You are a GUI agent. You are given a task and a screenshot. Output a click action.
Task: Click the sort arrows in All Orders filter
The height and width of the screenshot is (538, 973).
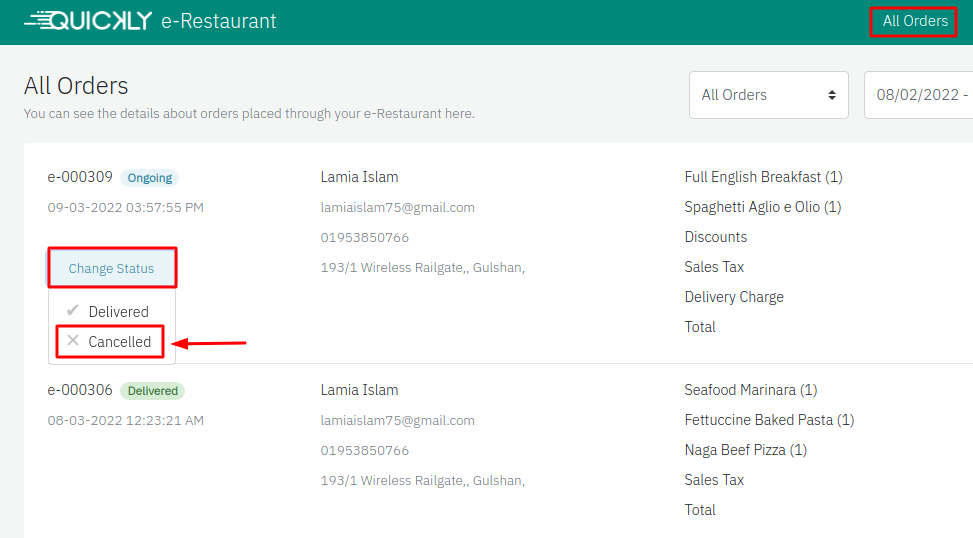pyautogui.click(x=831, y=95)
